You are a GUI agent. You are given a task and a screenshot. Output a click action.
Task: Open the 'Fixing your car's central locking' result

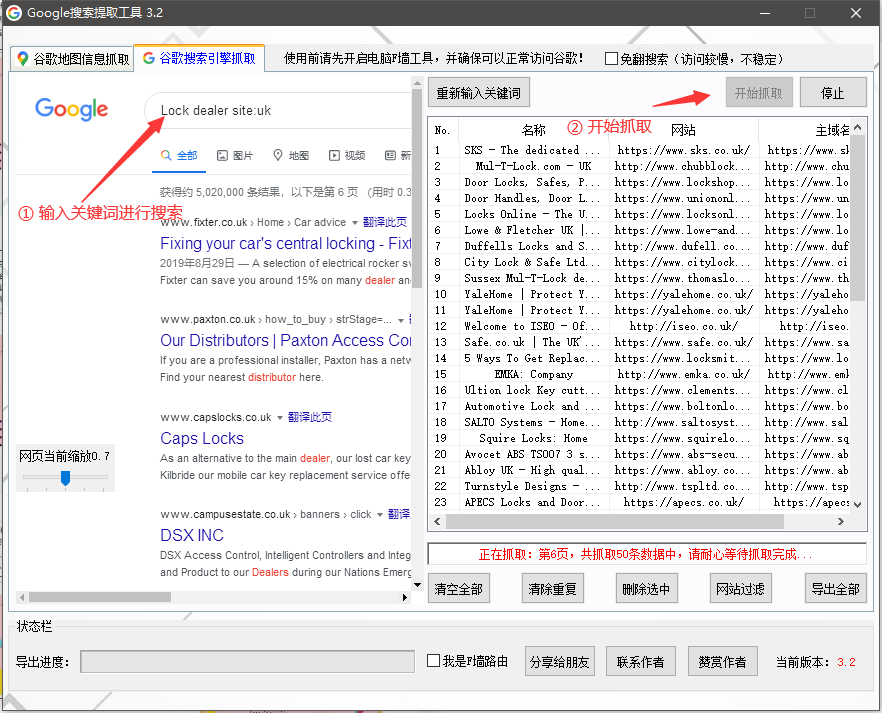coord(285,243)
